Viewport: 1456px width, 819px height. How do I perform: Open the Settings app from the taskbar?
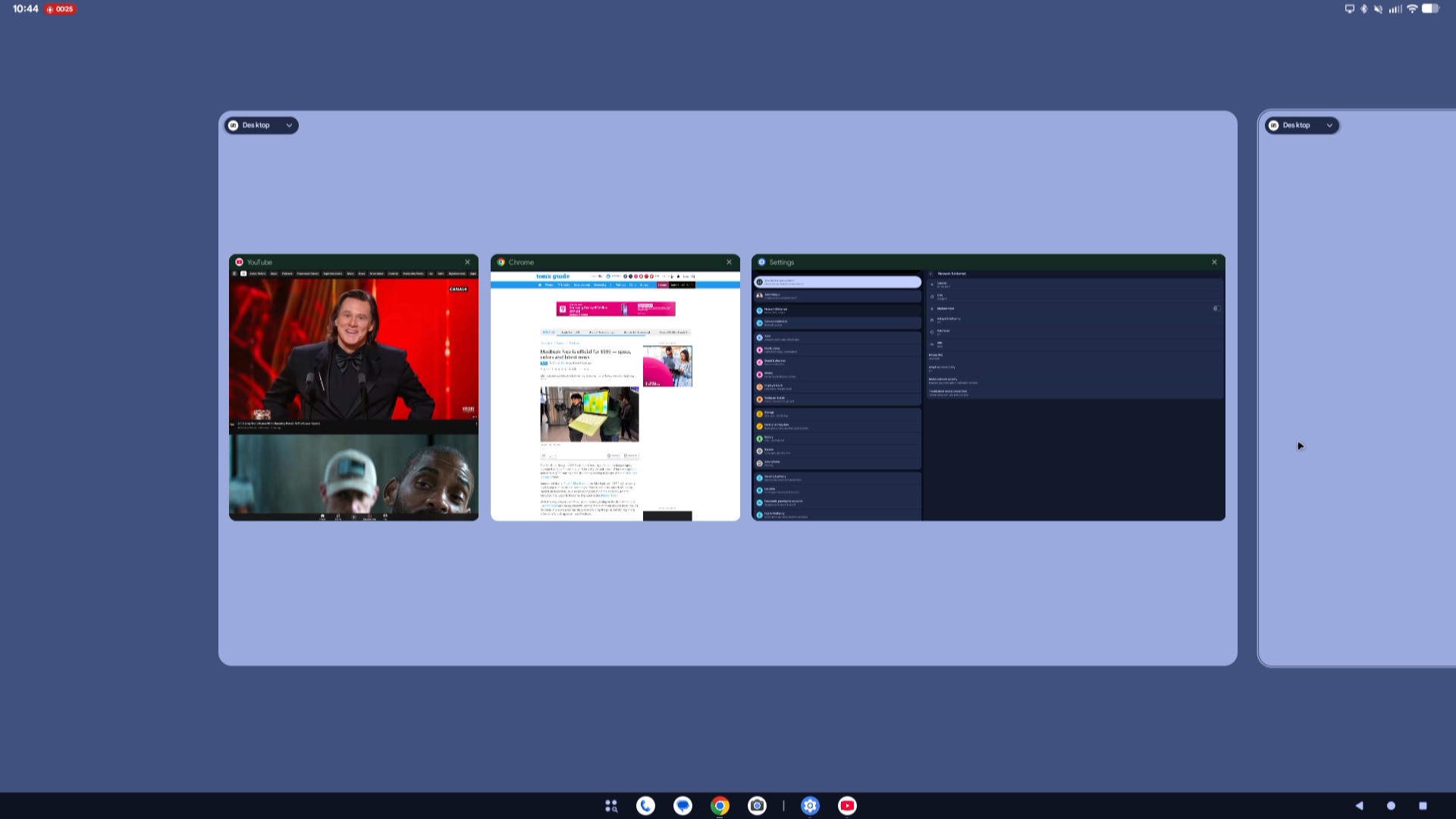(x=811, y=806)
